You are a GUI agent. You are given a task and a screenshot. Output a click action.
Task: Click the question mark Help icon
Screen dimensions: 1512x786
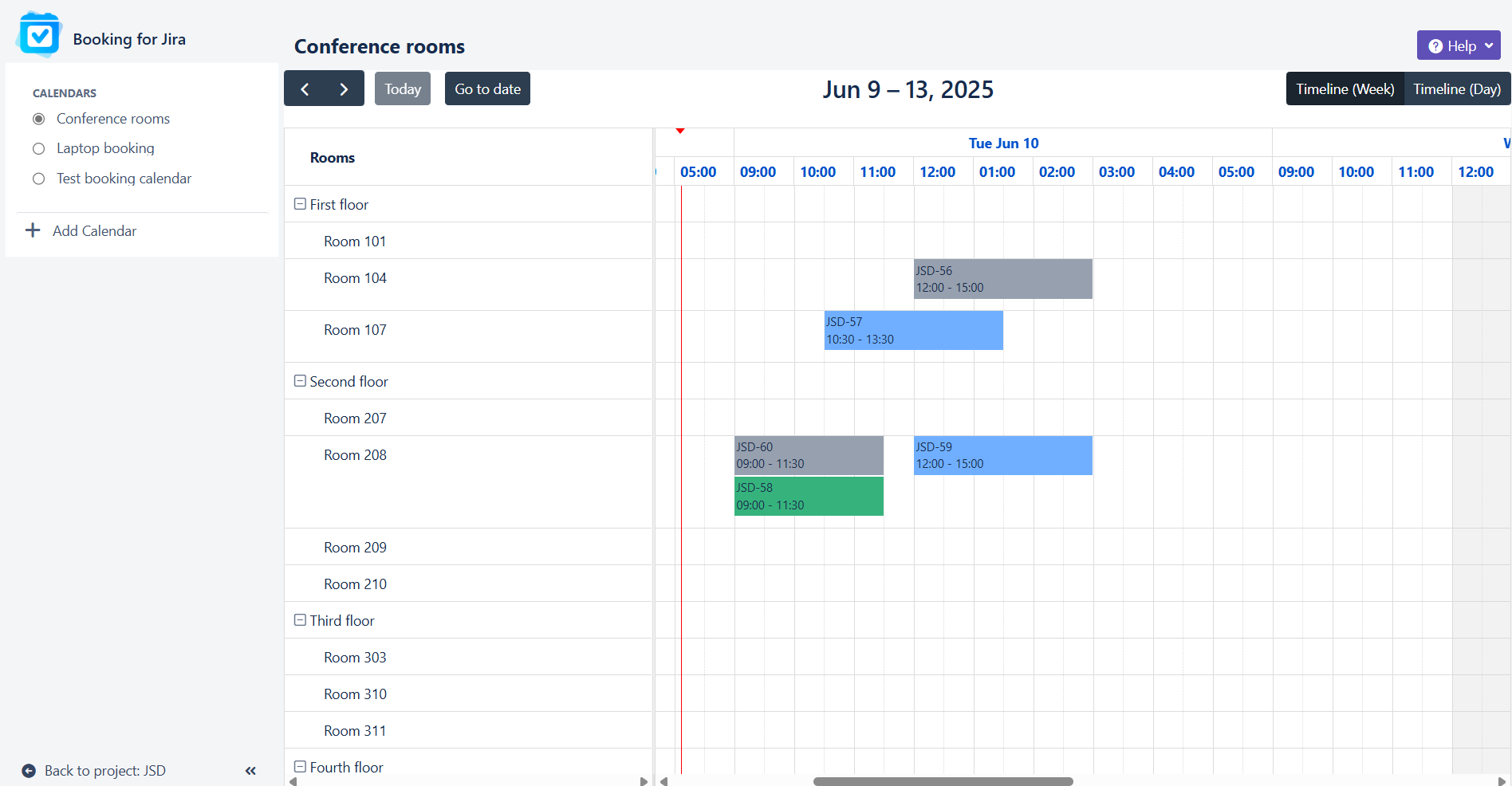tap(1435, 46)
